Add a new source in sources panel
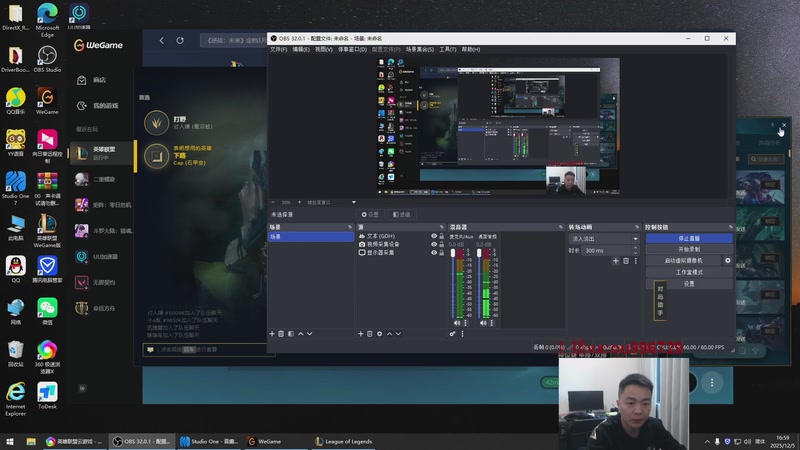This screenshot has width=800, height=450. point(361,334)
